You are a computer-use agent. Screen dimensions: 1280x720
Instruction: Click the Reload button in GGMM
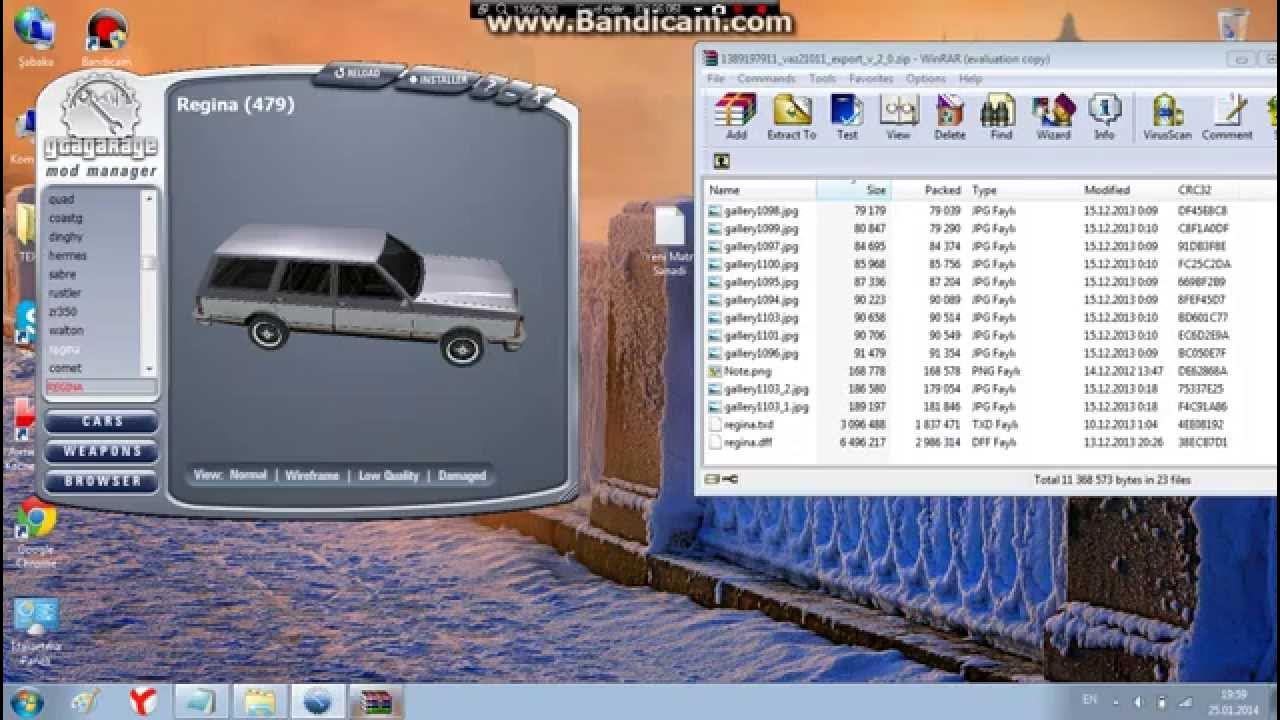[x=356, y=73]
